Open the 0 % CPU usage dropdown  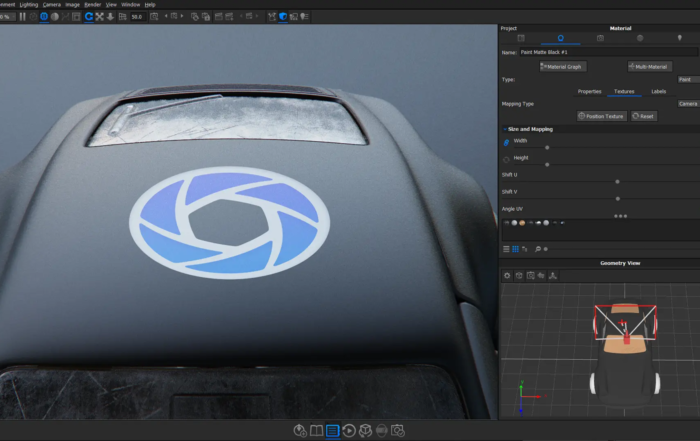(8, 17)
